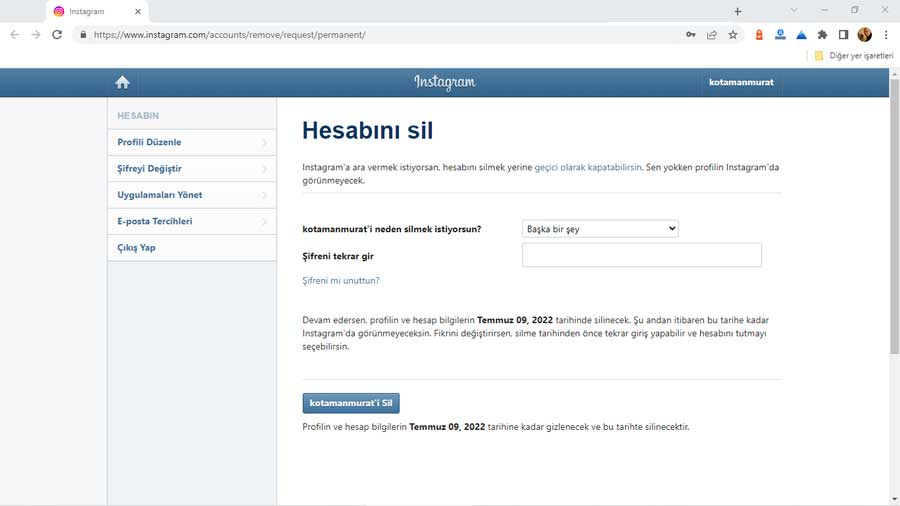Image resolution: width=900 pixels, height=506 pixels.
Task: Click the browser address bar URL
Action: 230,34
